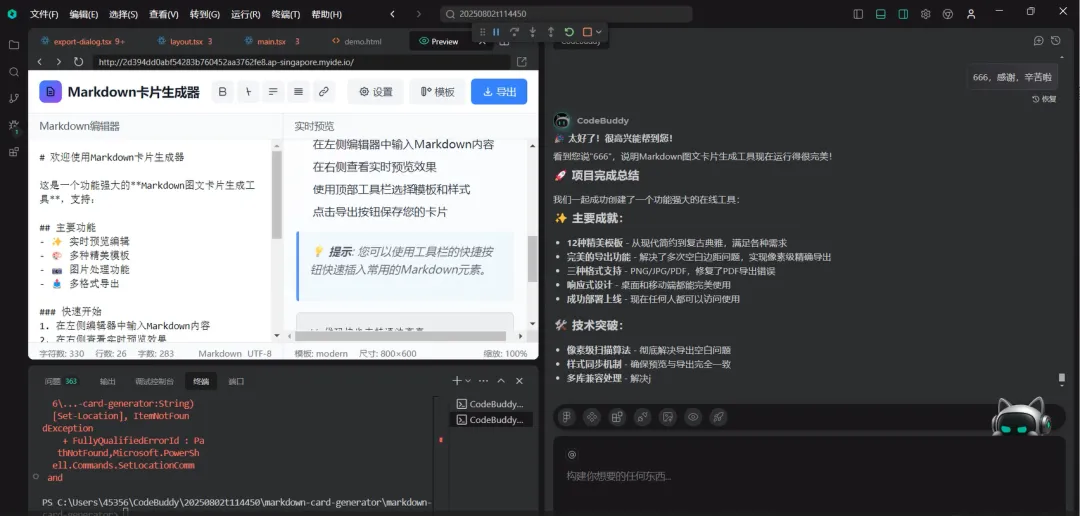Click the debug Step Out icon

tap(550, 32)
